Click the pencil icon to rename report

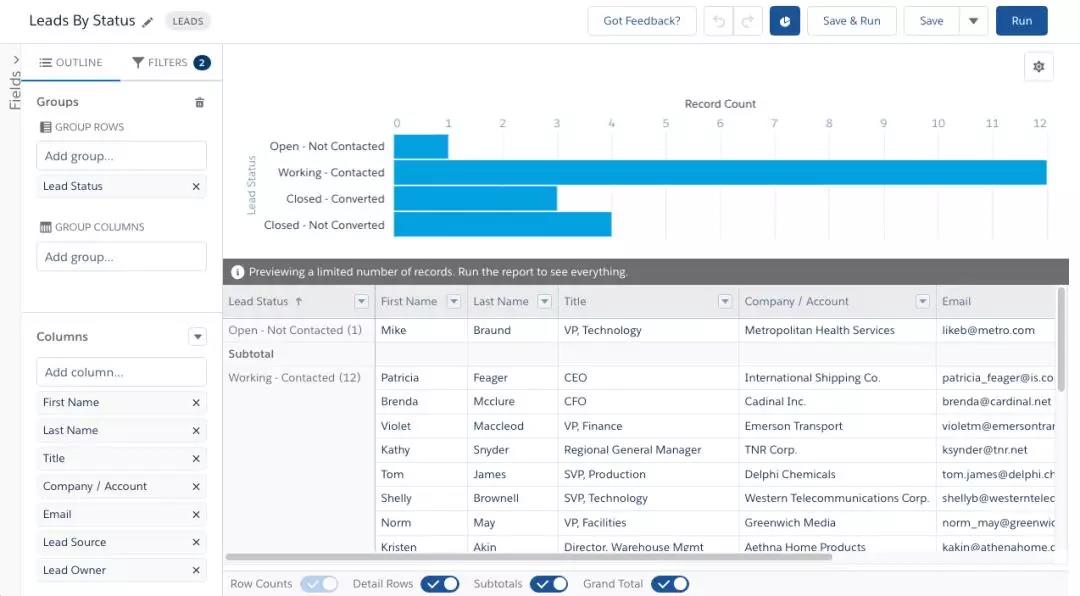148,22
